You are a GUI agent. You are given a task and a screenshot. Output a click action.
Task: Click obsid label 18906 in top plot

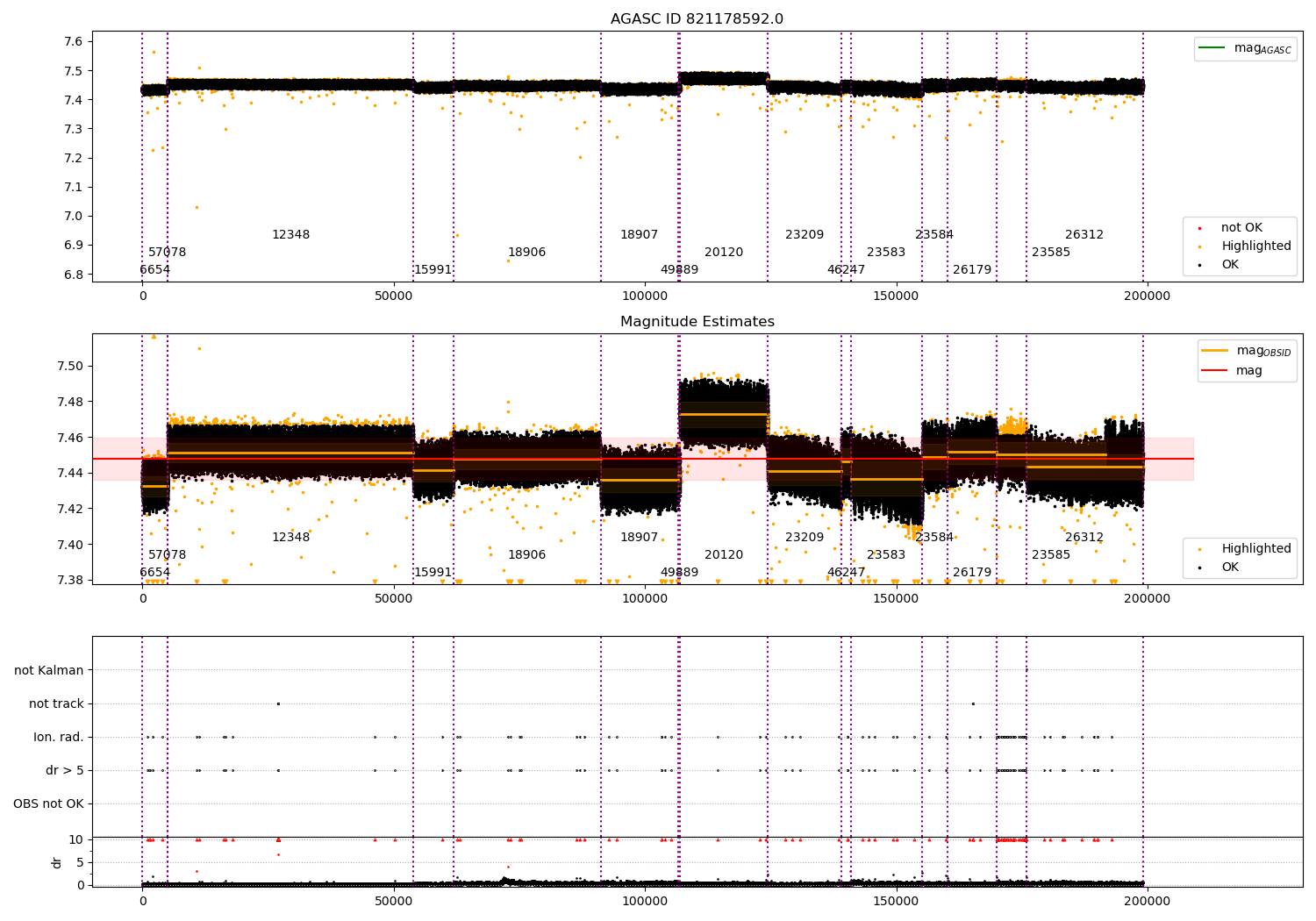tap(526, 253)
